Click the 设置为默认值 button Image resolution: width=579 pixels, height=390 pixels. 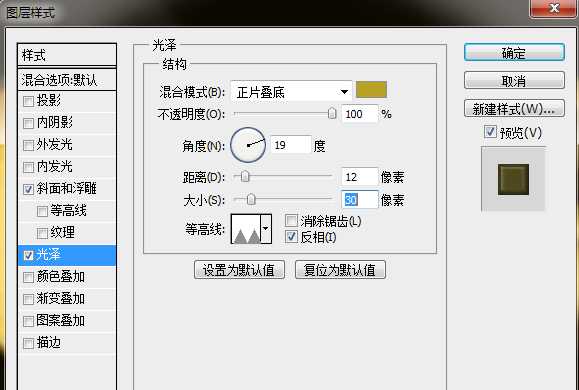[x=239, y=270]
